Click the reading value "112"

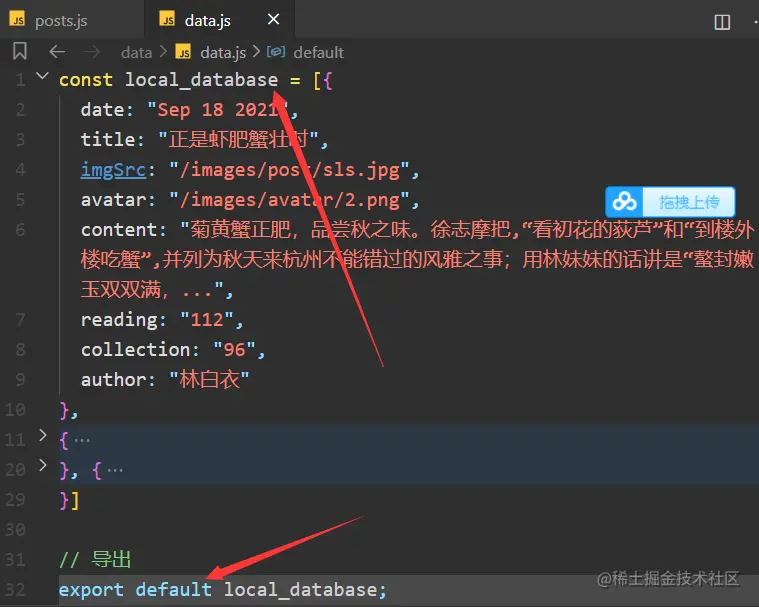tap(207, 320)
